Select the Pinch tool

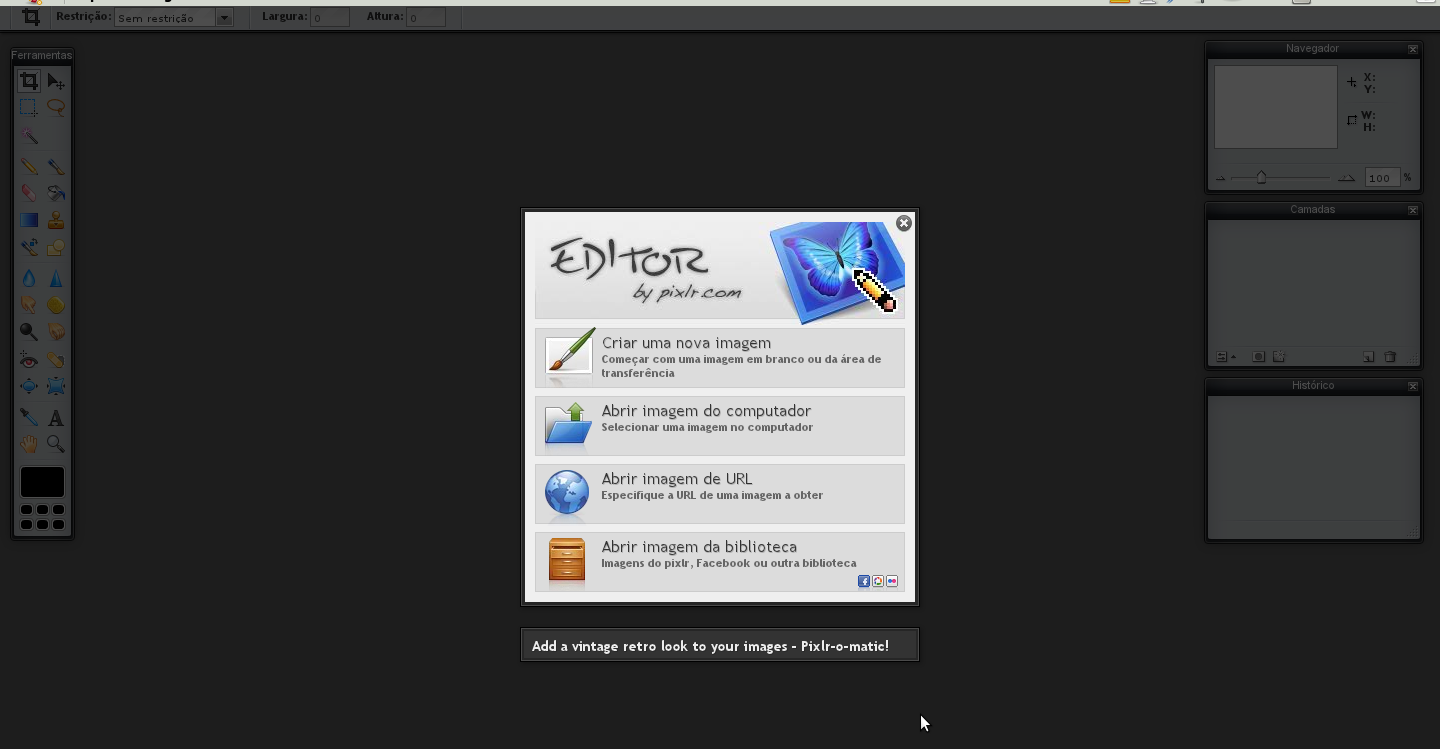pyautogui.click(x=56, y=386)
